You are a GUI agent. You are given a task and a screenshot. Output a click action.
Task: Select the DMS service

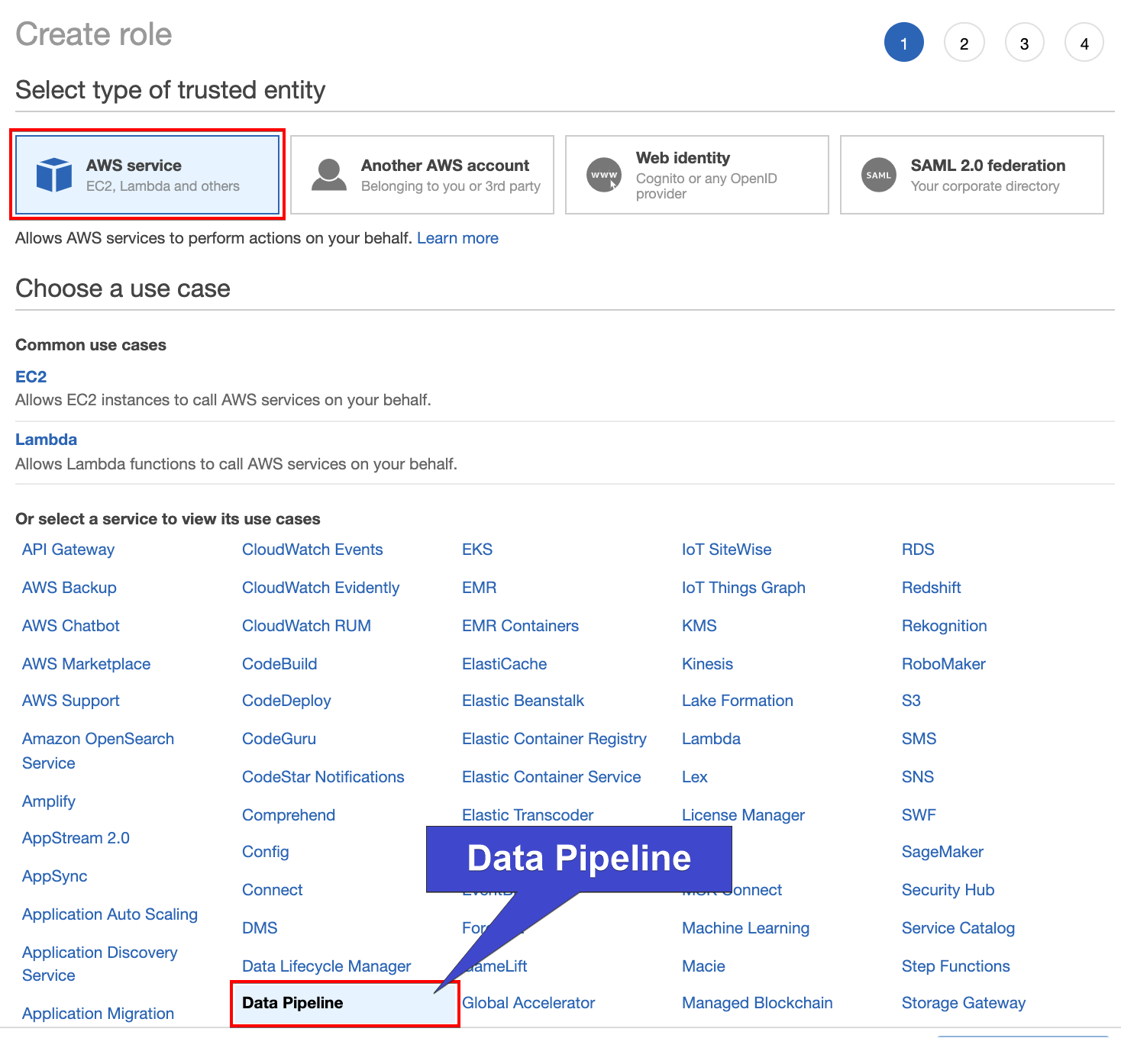[x=260, y=928]
